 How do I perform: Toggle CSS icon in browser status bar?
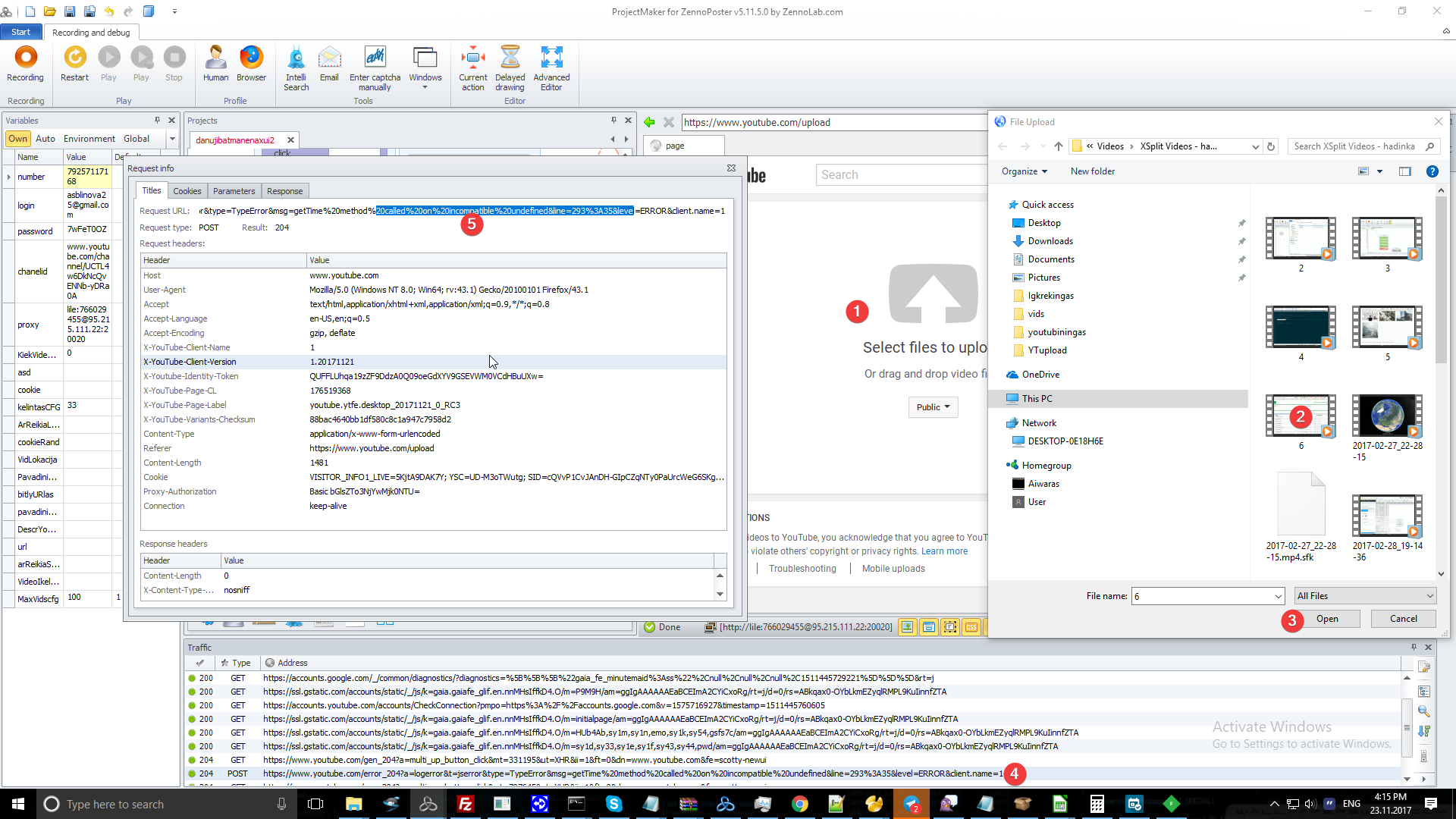click(x=971, y=627)
